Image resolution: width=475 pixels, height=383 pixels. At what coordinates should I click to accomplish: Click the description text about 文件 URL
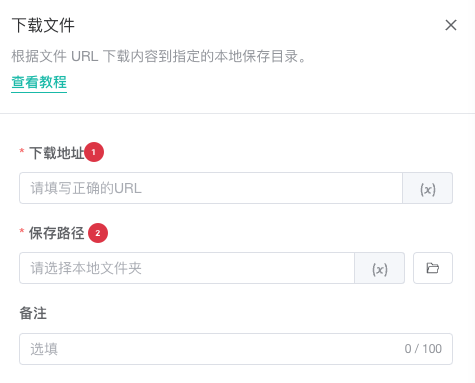coord(158,56)
